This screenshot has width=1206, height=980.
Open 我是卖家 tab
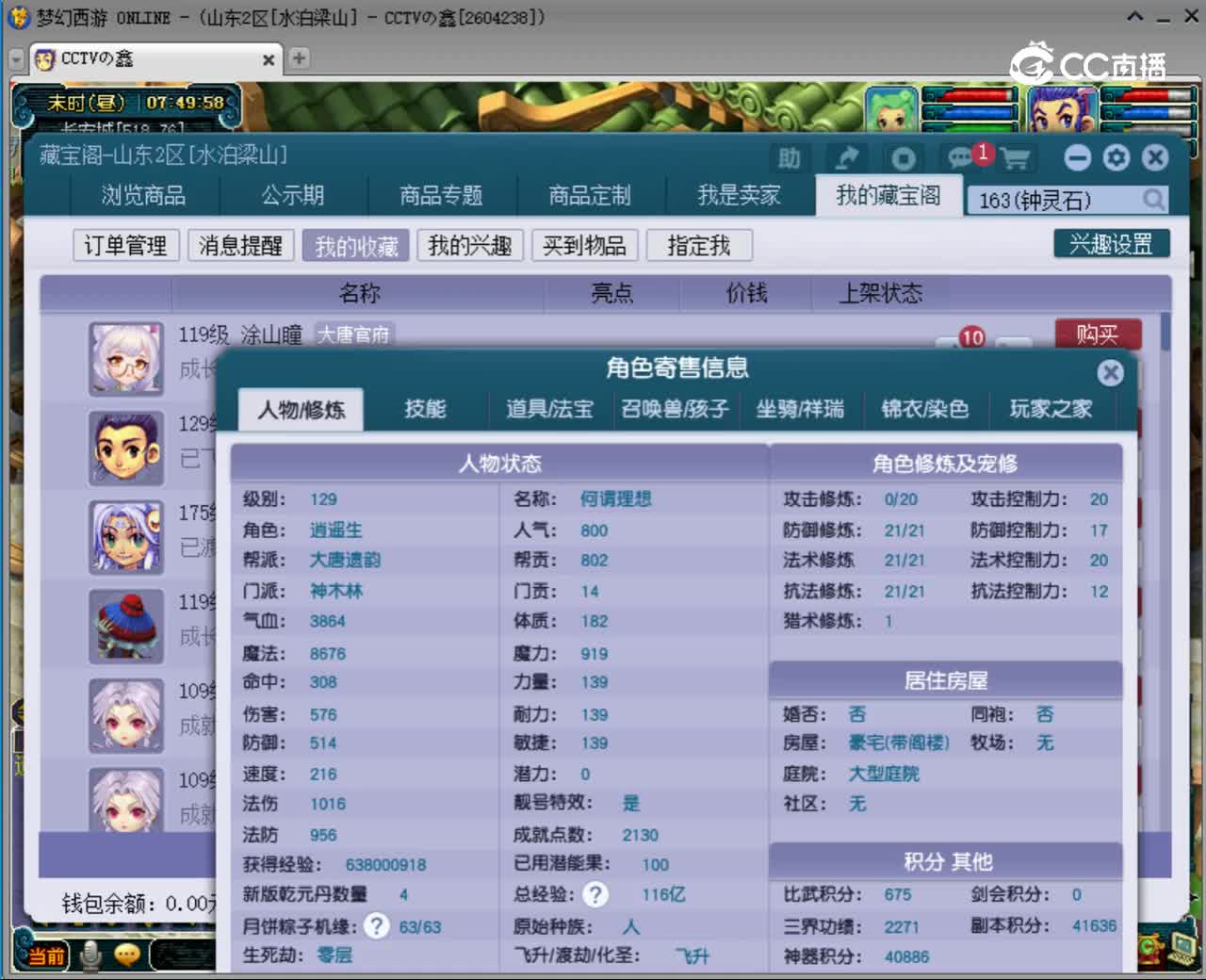click(740, 196)
